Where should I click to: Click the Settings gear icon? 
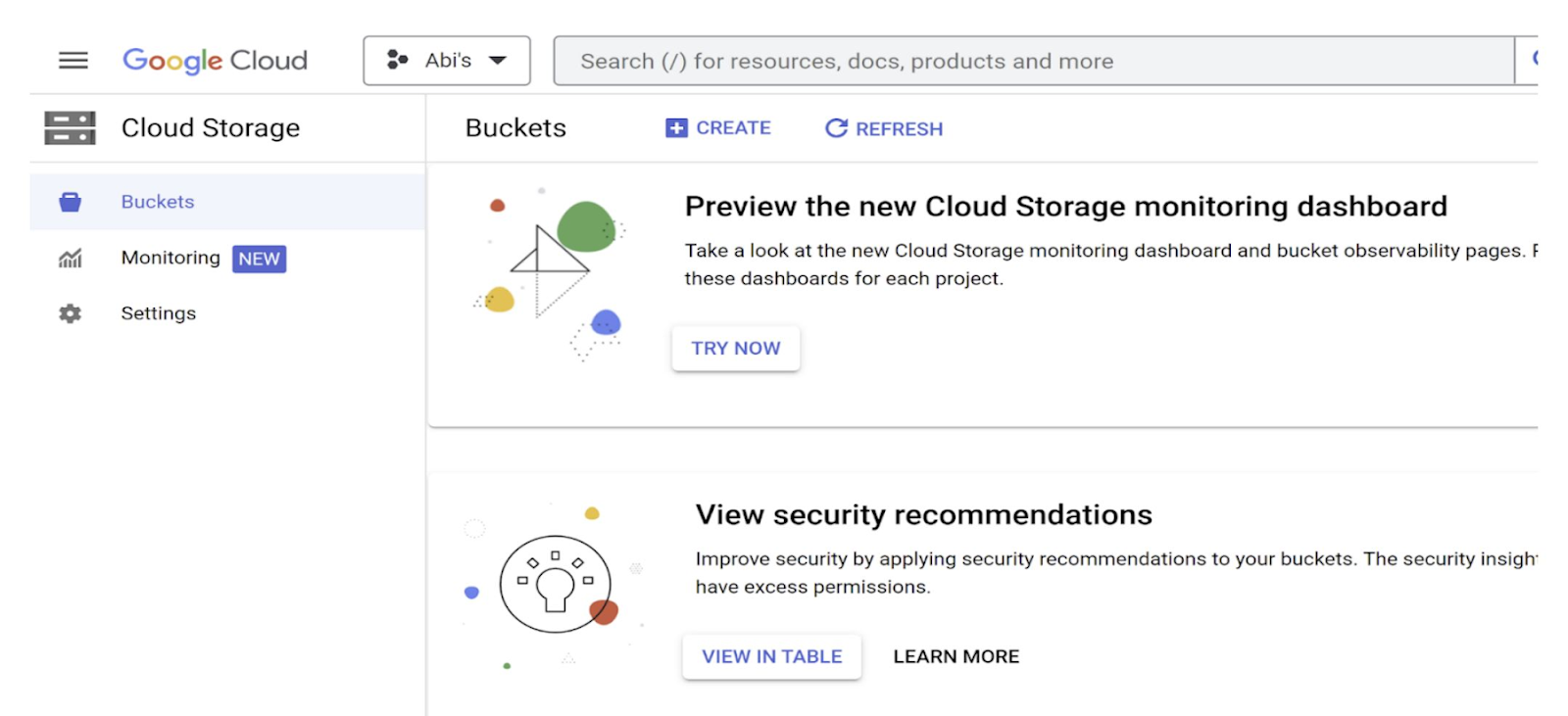(70, 313)
